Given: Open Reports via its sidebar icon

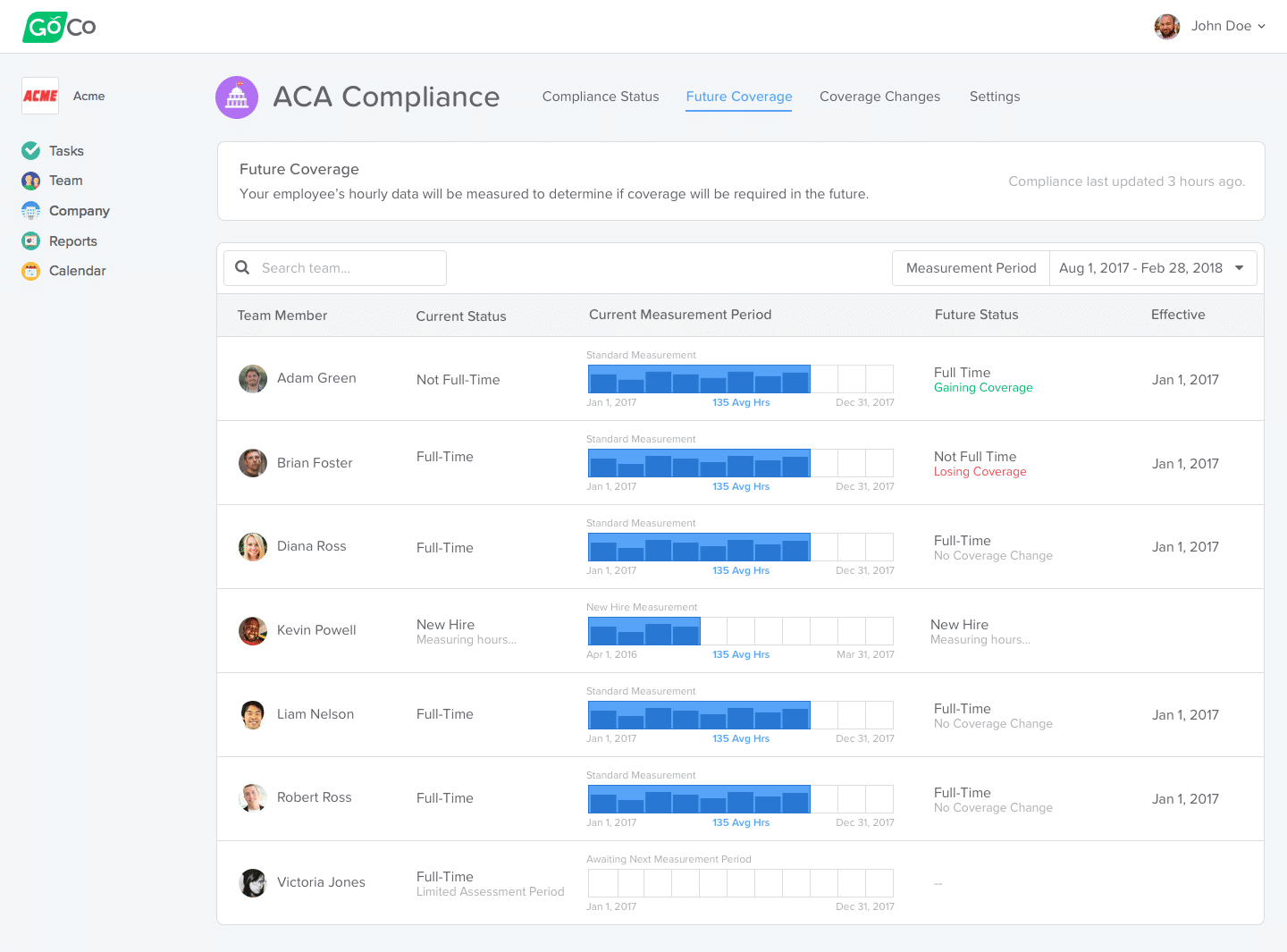Looking at the screenshot, I should tap(31, 241).
